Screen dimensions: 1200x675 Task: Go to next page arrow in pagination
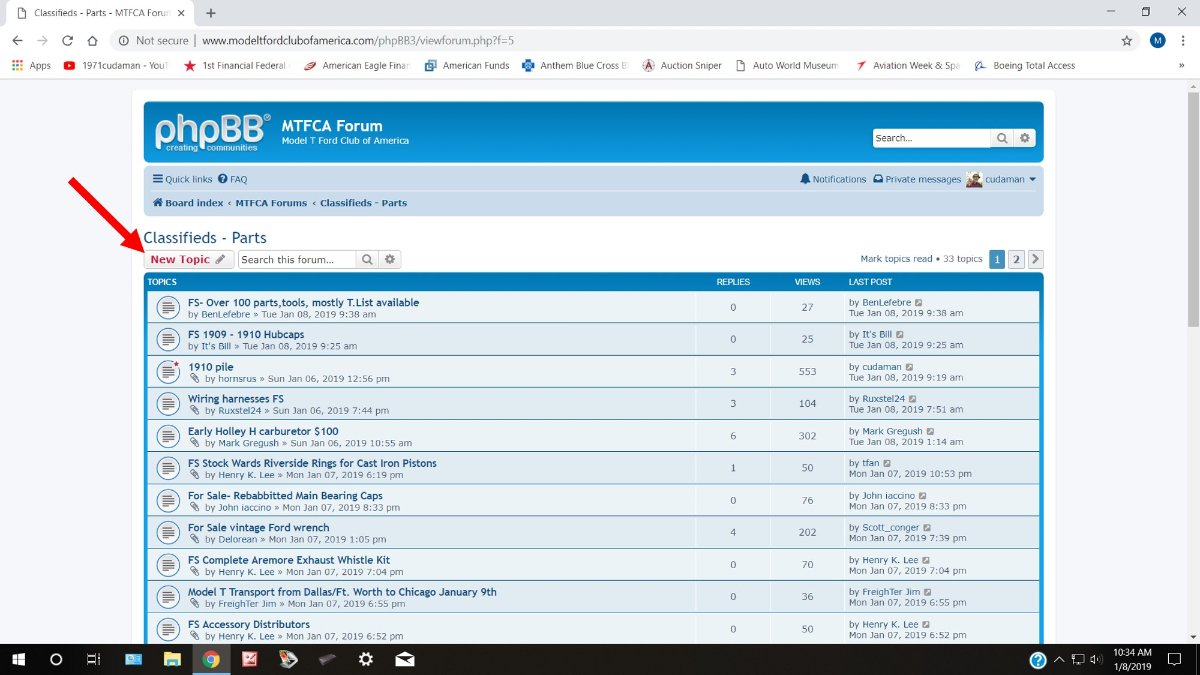[1036, 260]
